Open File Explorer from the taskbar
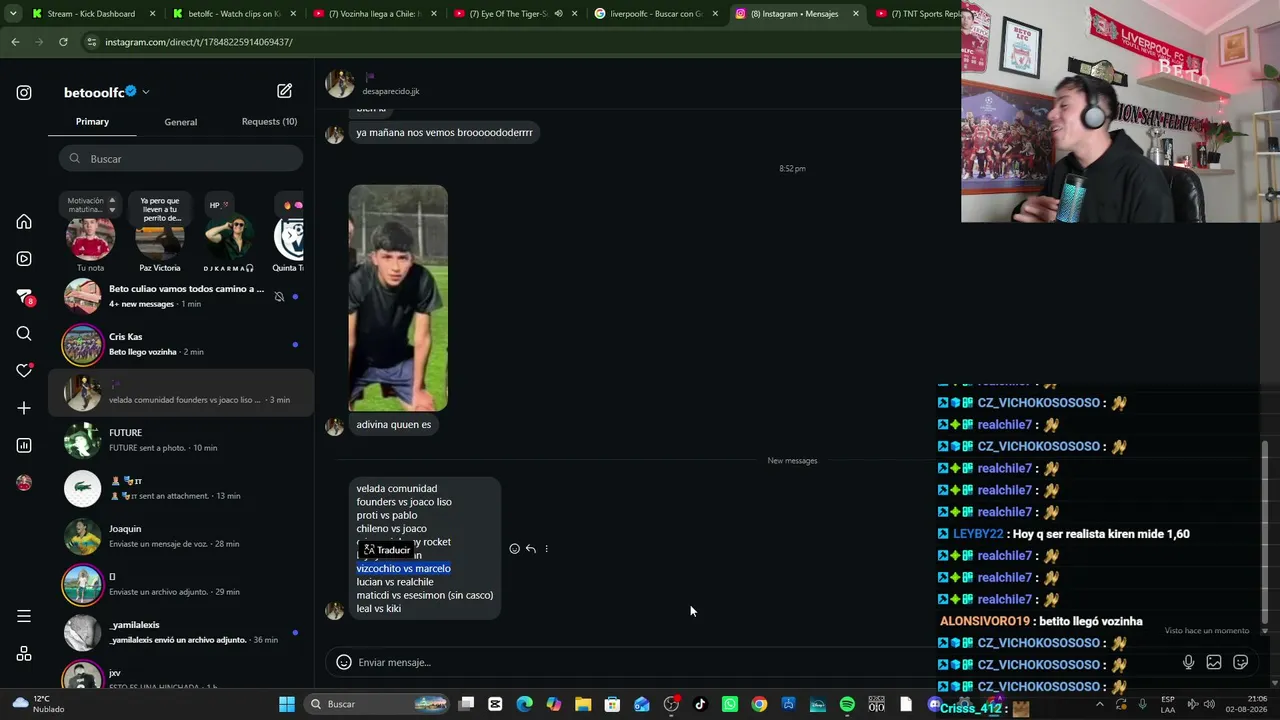The image size is (1280, 720). [x=583, y=704]
